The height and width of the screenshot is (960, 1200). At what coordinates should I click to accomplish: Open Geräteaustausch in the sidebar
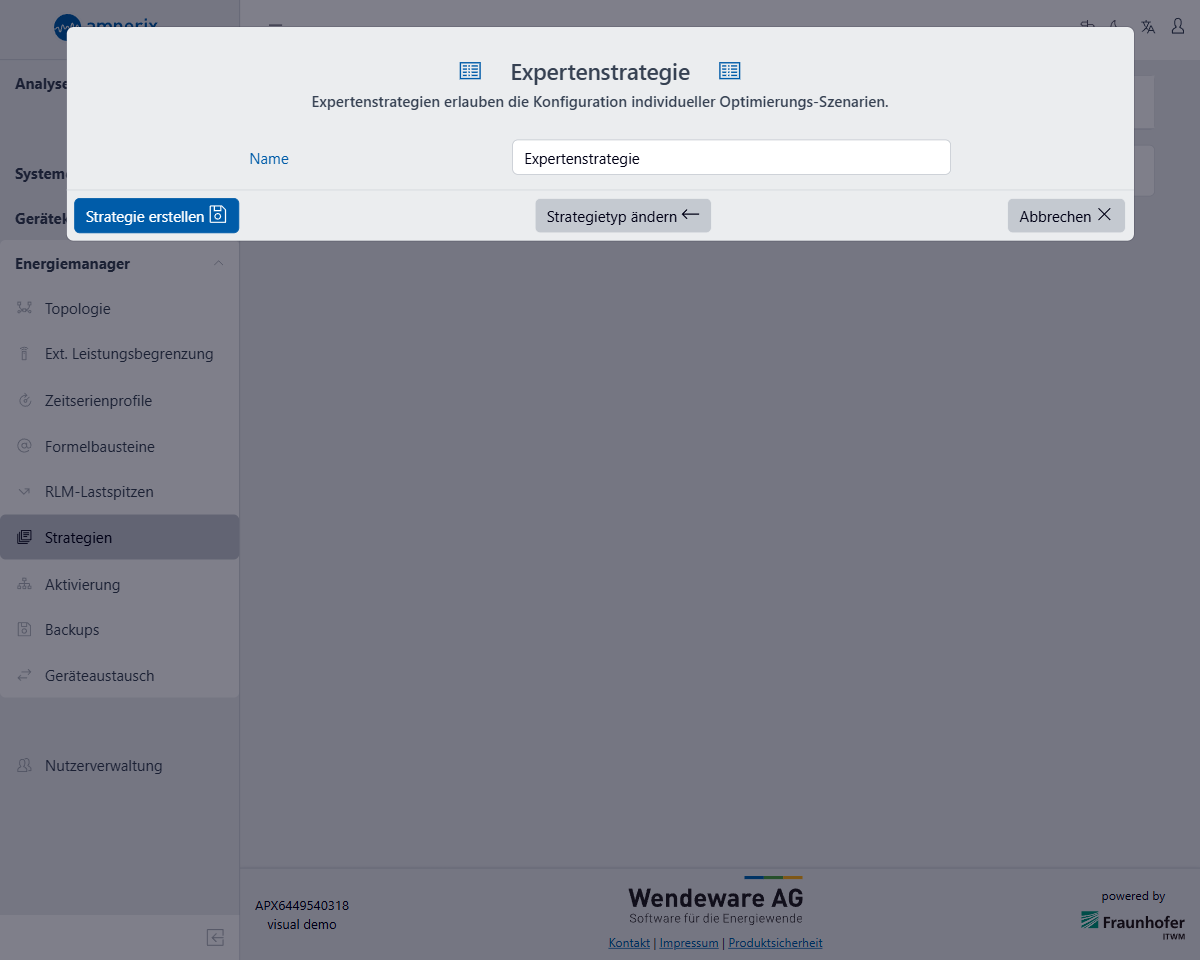(x=99, y=676)
